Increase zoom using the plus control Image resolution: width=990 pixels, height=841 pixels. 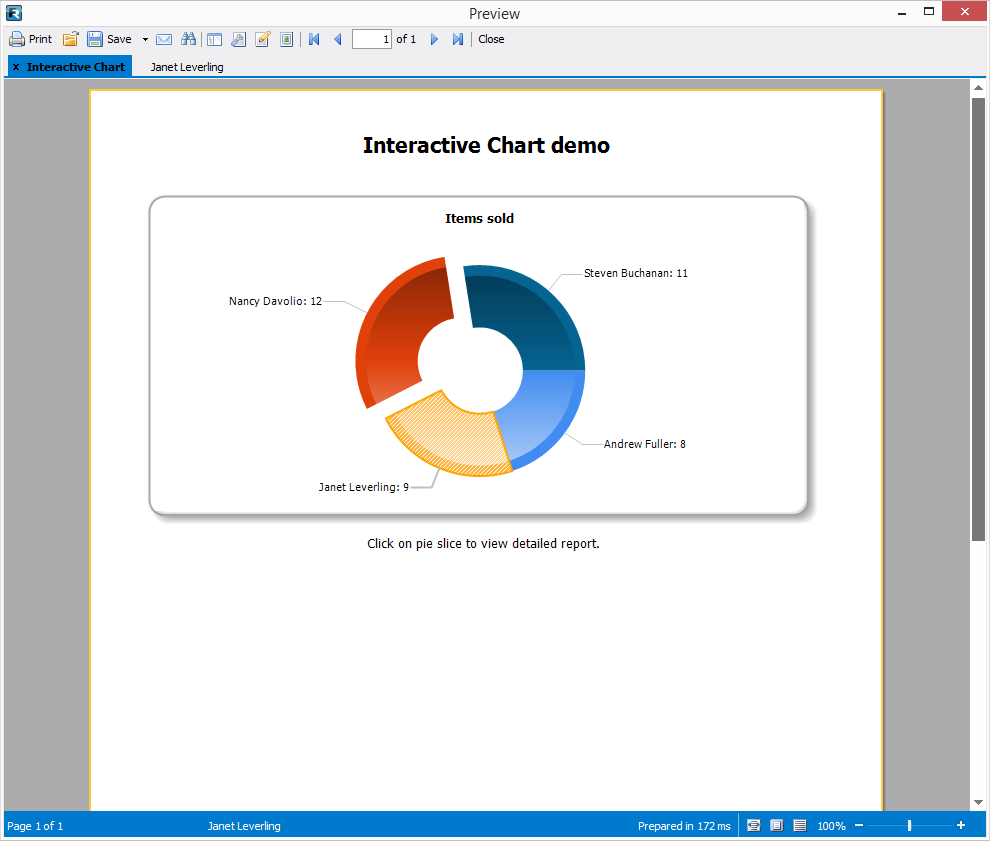pos(960,825)
